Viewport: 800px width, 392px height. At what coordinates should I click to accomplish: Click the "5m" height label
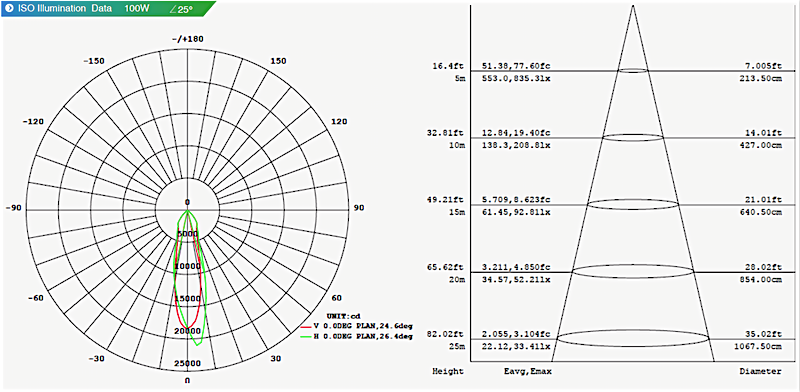point(460,78)
